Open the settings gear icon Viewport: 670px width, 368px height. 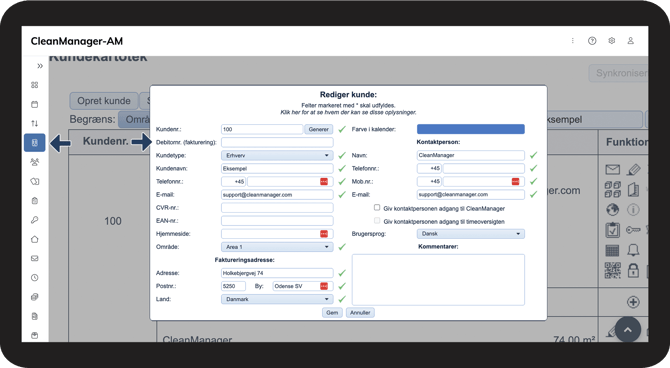coord(611,41)
